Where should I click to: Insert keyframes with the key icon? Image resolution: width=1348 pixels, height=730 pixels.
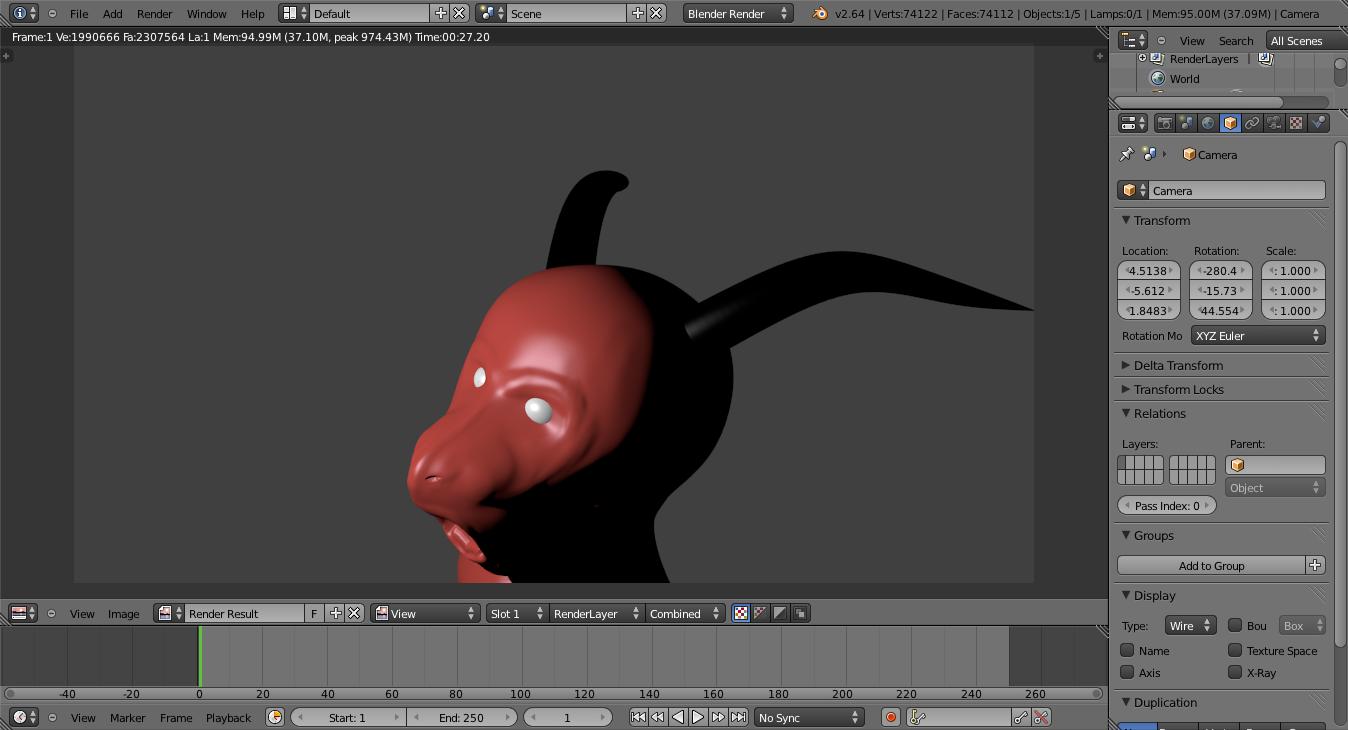pos(1021,717)
